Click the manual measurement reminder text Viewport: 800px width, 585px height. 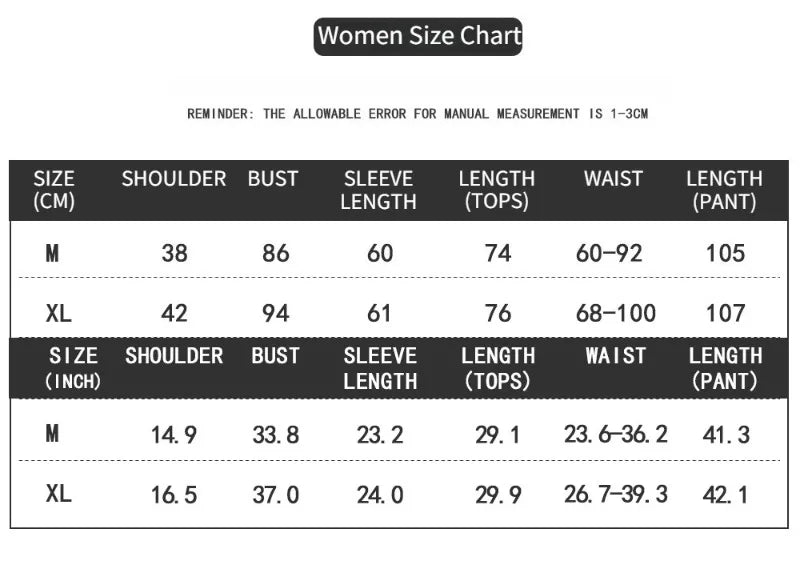click(417, 114)
